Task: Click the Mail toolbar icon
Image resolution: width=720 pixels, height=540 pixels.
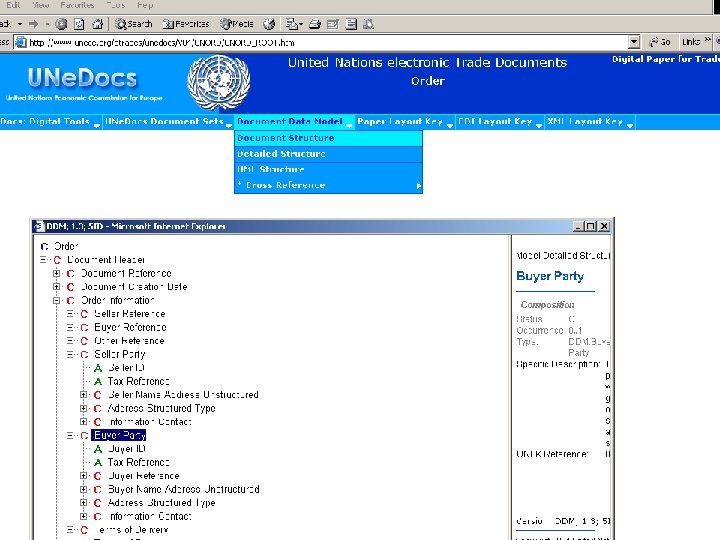Action: point(291,24)
